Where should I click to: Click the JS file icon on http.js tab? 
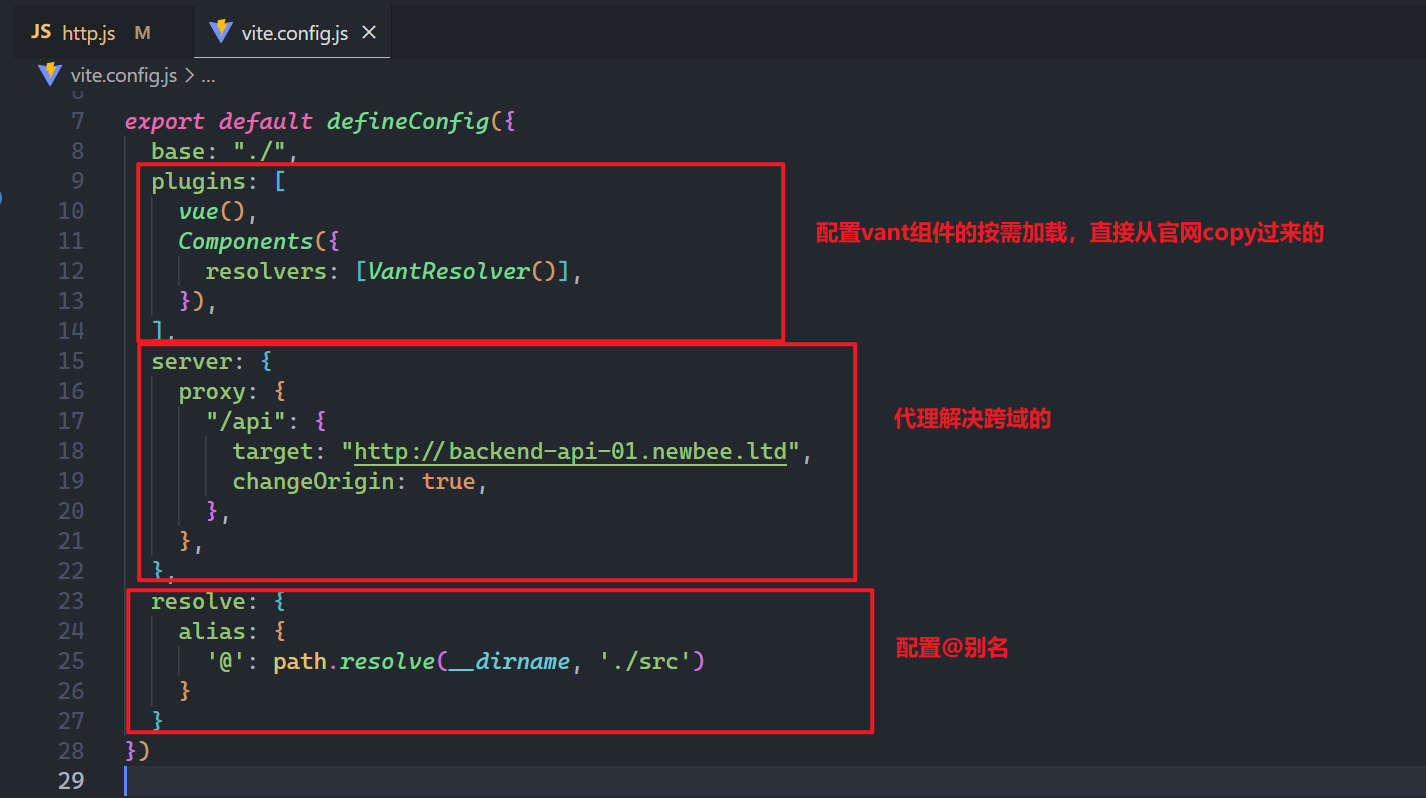[41, 33]
